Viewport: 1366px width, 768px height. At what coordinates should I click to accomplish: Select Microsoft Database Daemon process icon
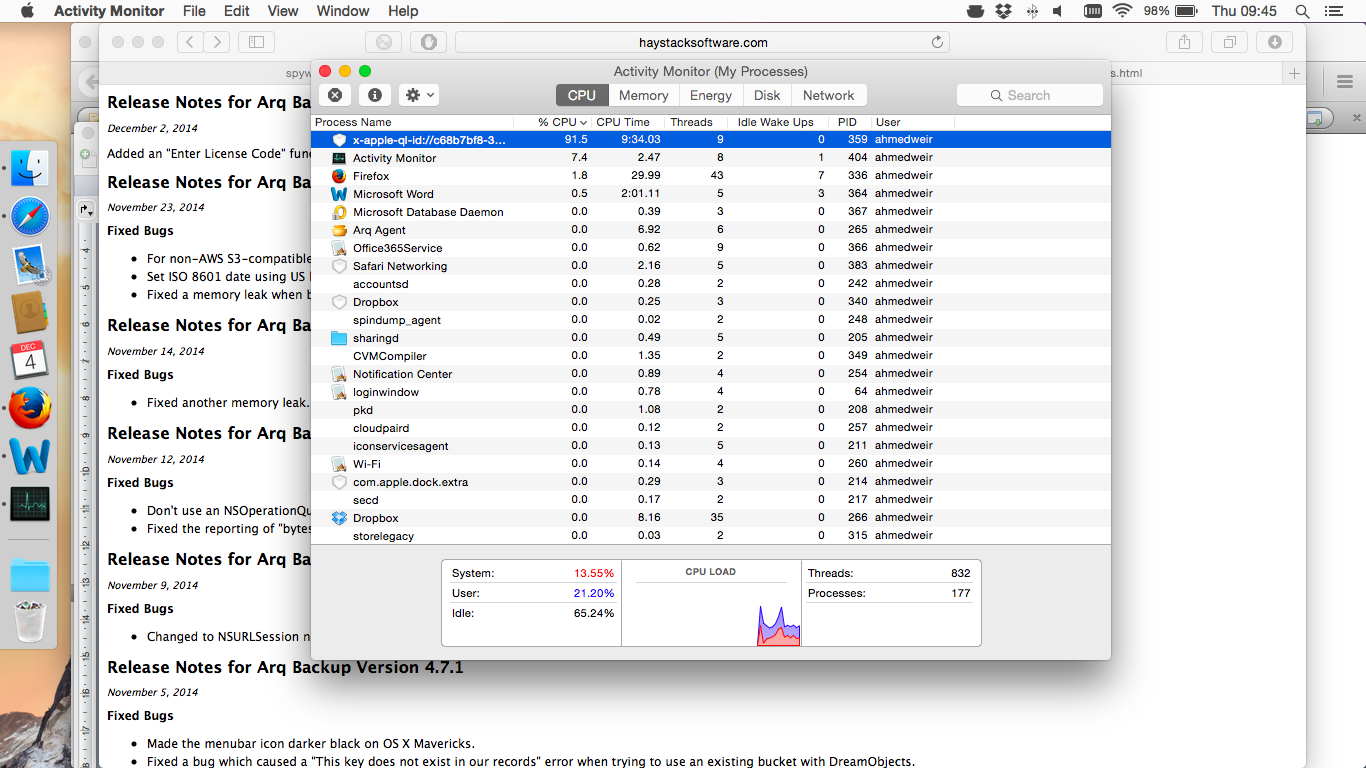point(339,212)
